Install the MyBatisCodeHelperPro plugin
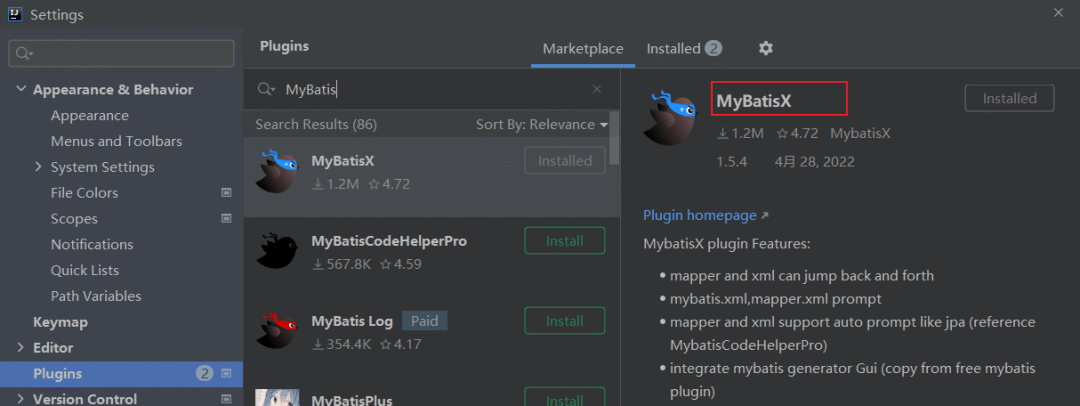Screen dimensions: 1080x406 coord(565,241)
